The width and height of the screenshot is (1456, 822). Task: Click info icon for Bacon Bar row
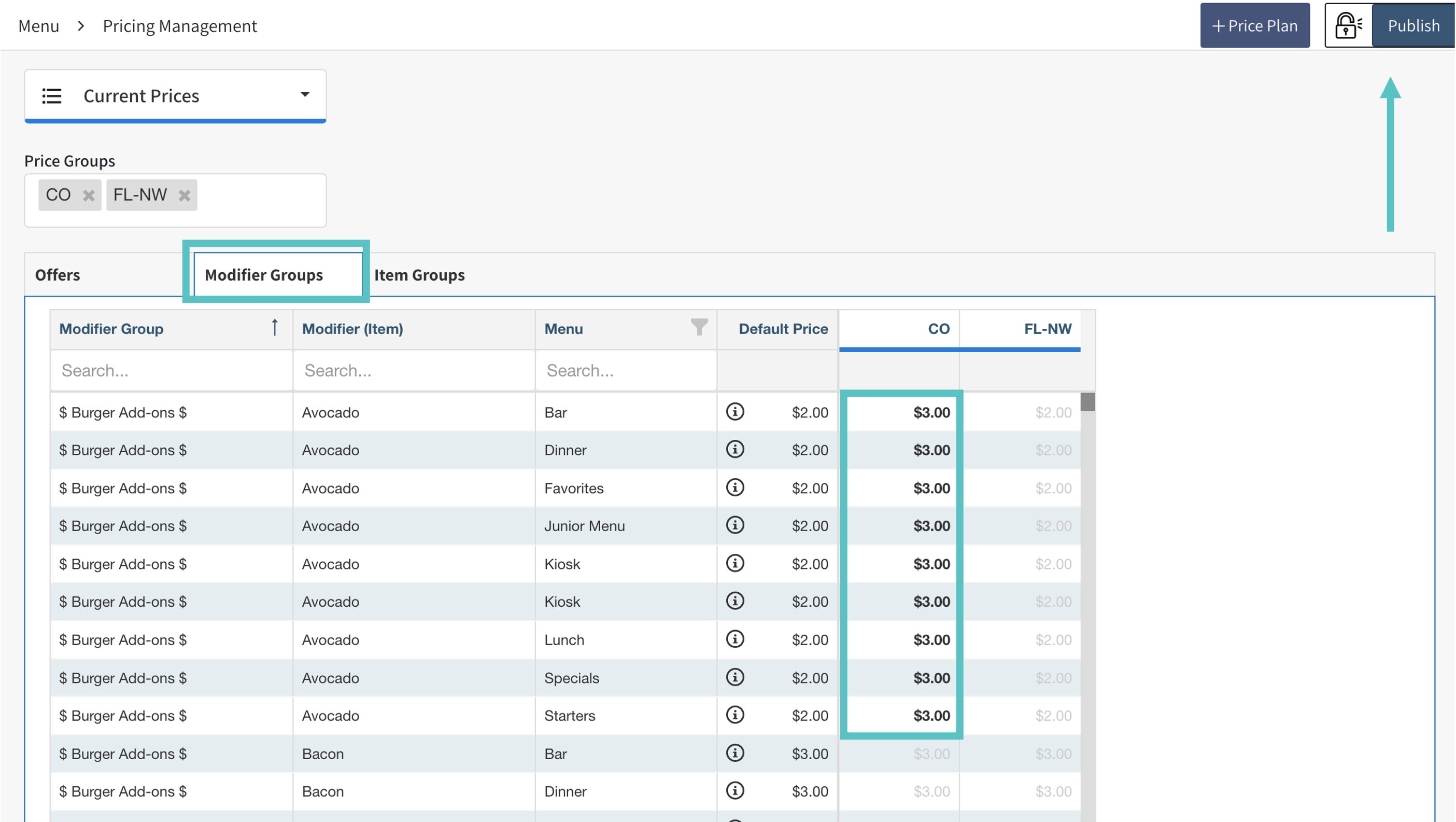pyautogui.click(x=735, y=753)
